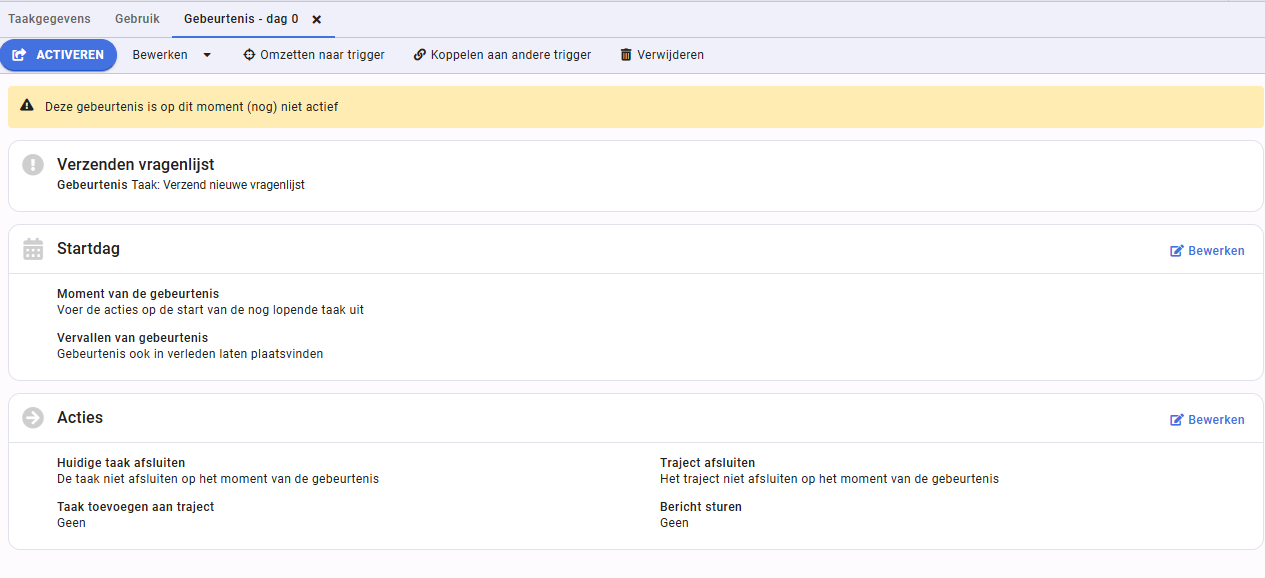Edit the Acties section via Bewerken link
The image size is (1265, 578).
(x=1208, y=420)
